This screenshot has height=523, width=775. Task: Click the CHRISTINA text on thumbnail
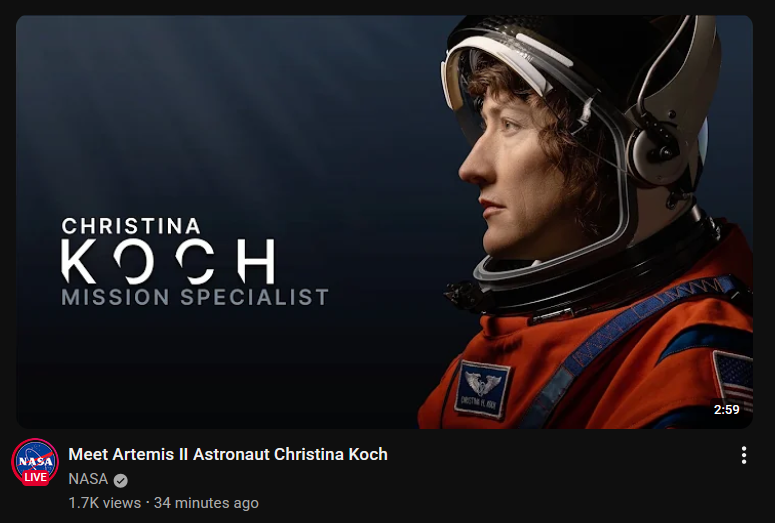(x=131, y=226)
